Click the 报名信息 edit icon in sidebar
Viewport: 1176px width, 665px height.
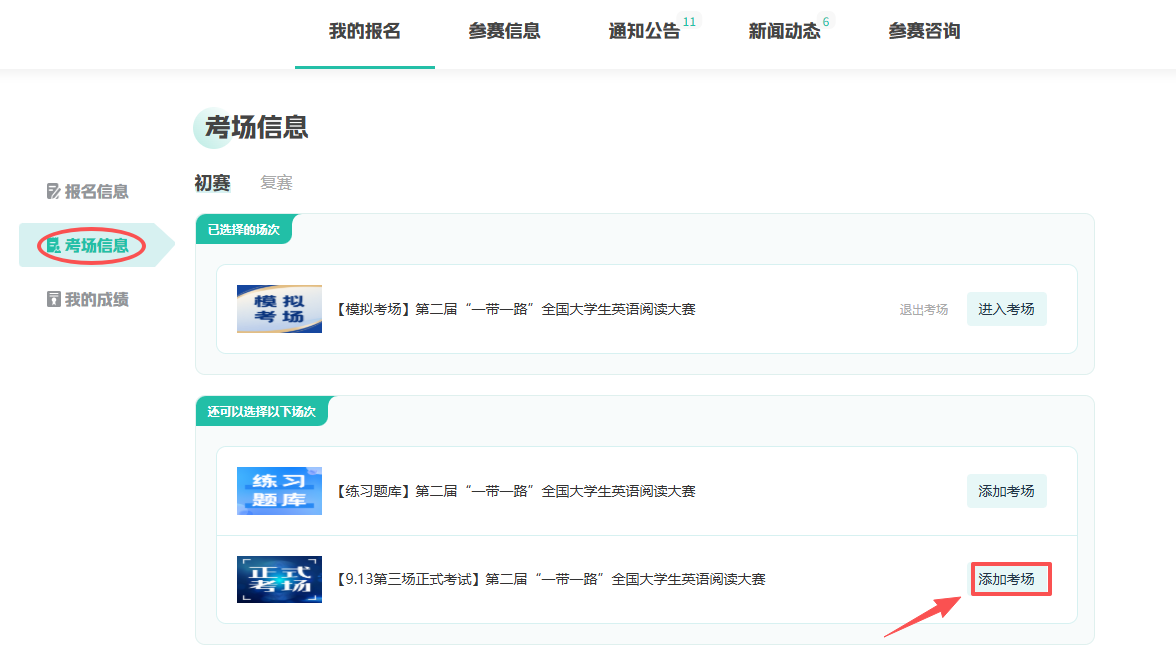pyautogui.click(x=54, y=191)
